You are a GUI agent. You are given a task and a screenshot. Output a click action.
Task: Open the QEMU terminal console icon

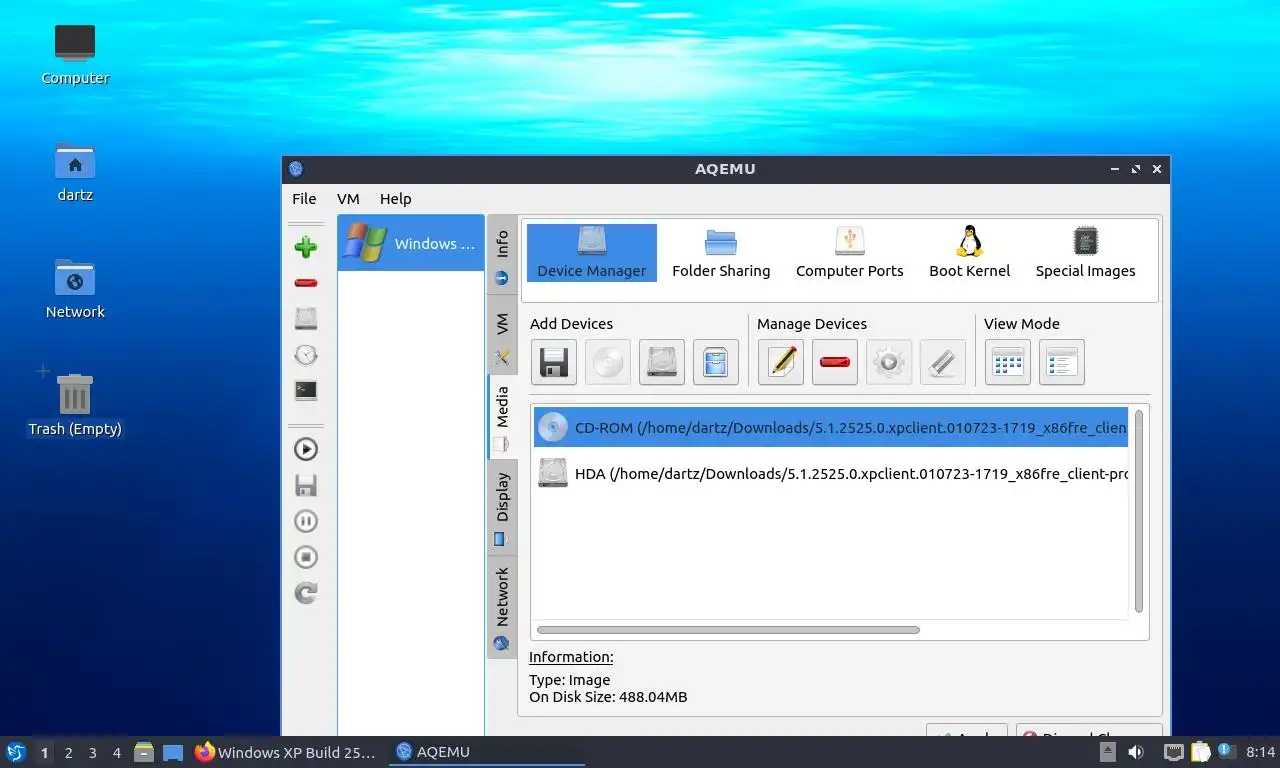pyautogui.click(x=306, y=391)
